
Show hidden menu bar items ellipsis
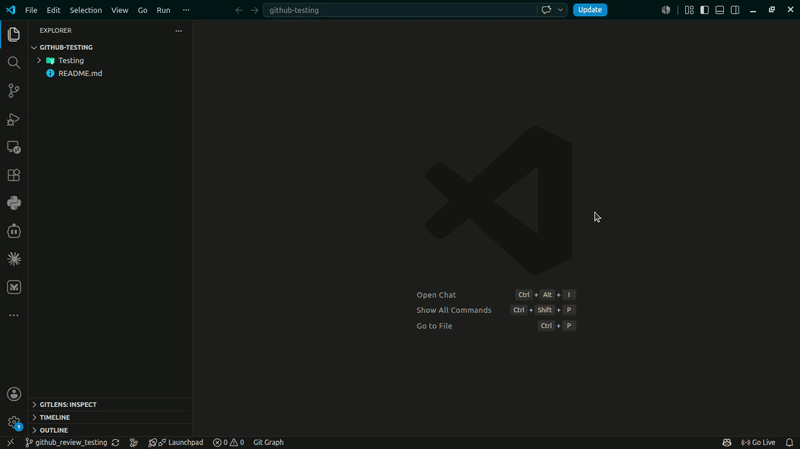186,10
